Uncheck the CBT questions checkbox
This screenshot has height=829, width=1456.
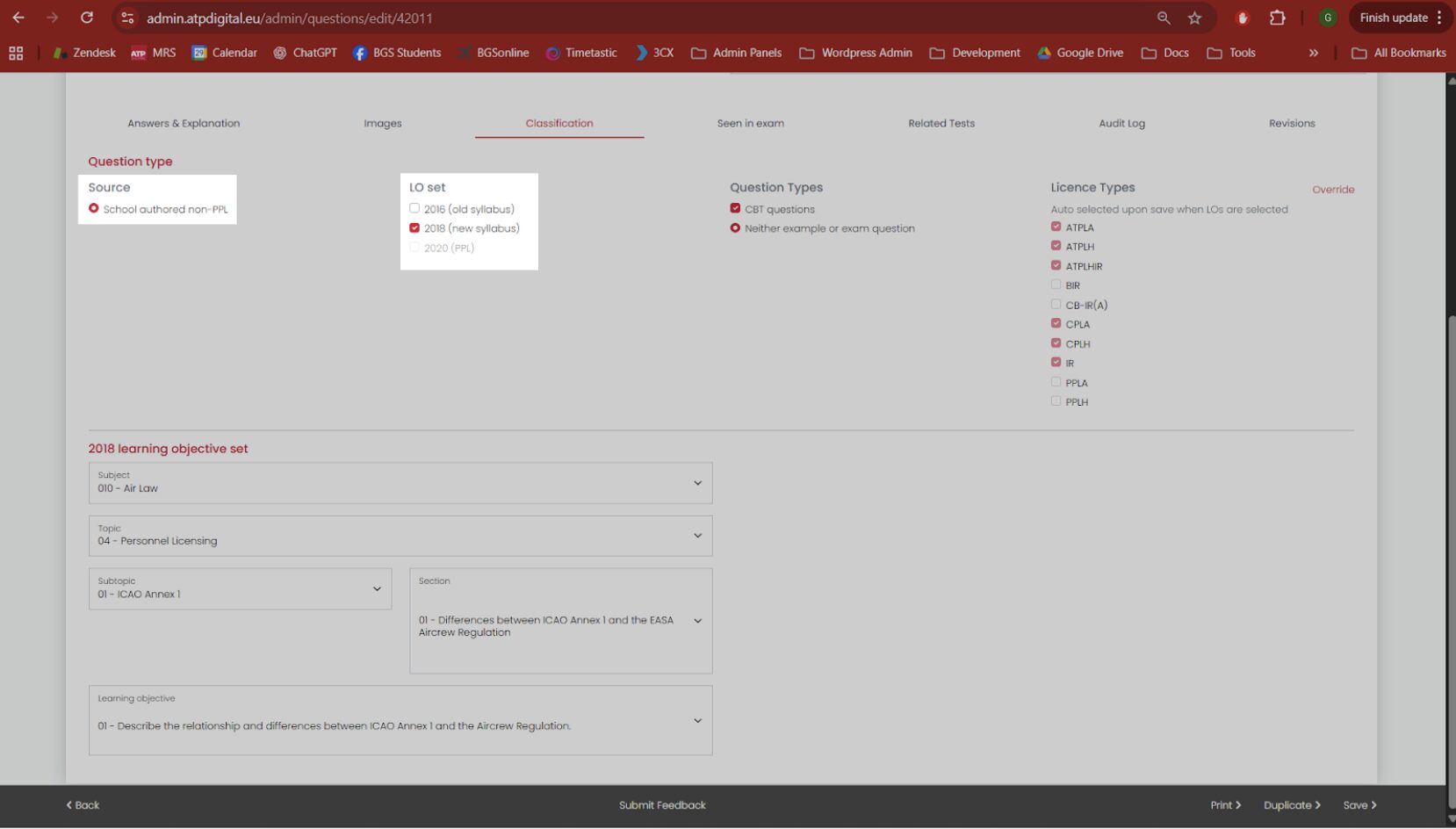(x=735, y=208)
